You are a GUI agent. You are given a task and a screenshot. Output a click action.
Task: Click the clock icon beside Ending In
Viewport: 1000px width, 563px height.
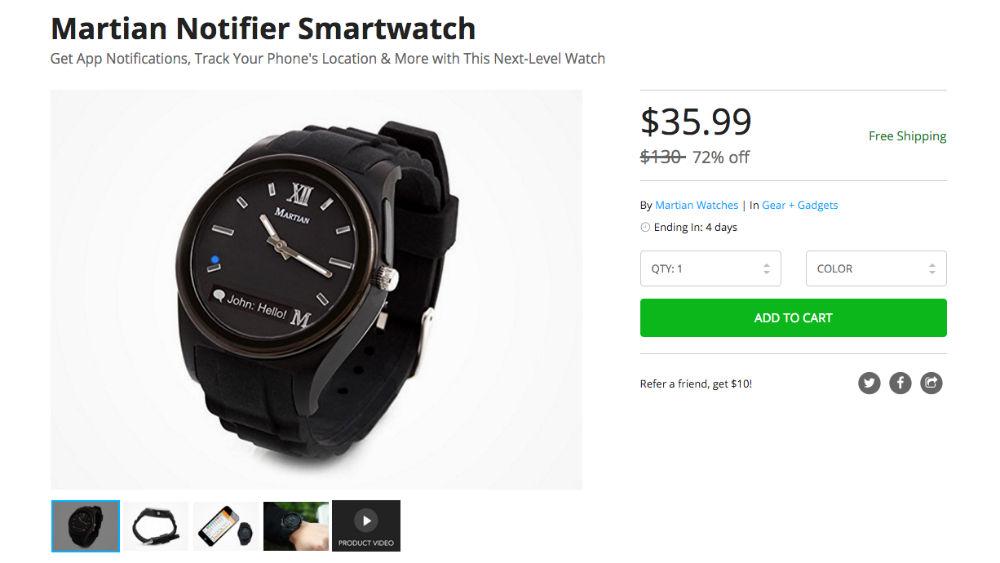[x=645, y=228]
